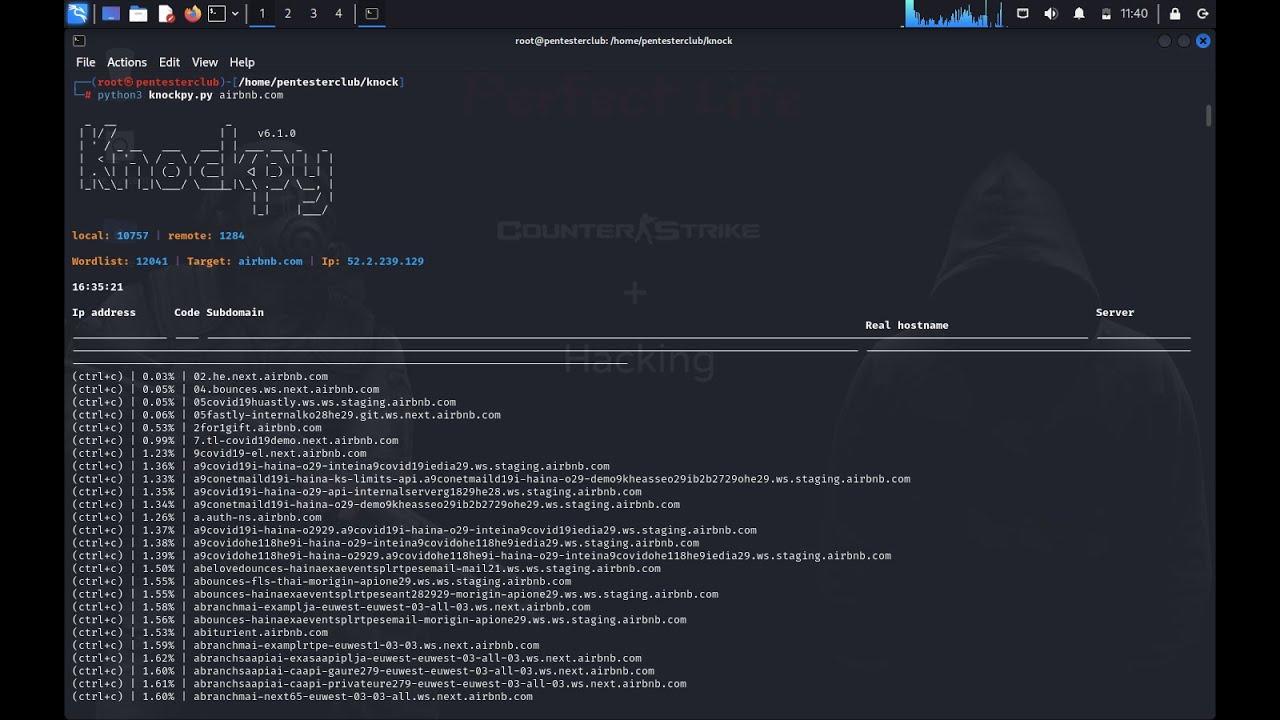Click the prompt path /home/pentesterclub/knock
This screenshot has width=1280, height=720.
[x=319, y=82]
